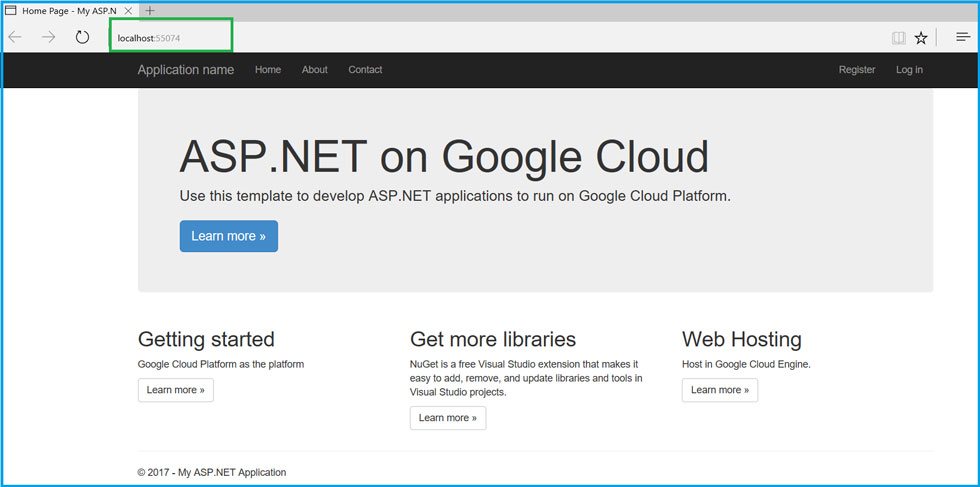
Task: Add page to favorites with star icon
Action: click(921, 38)
